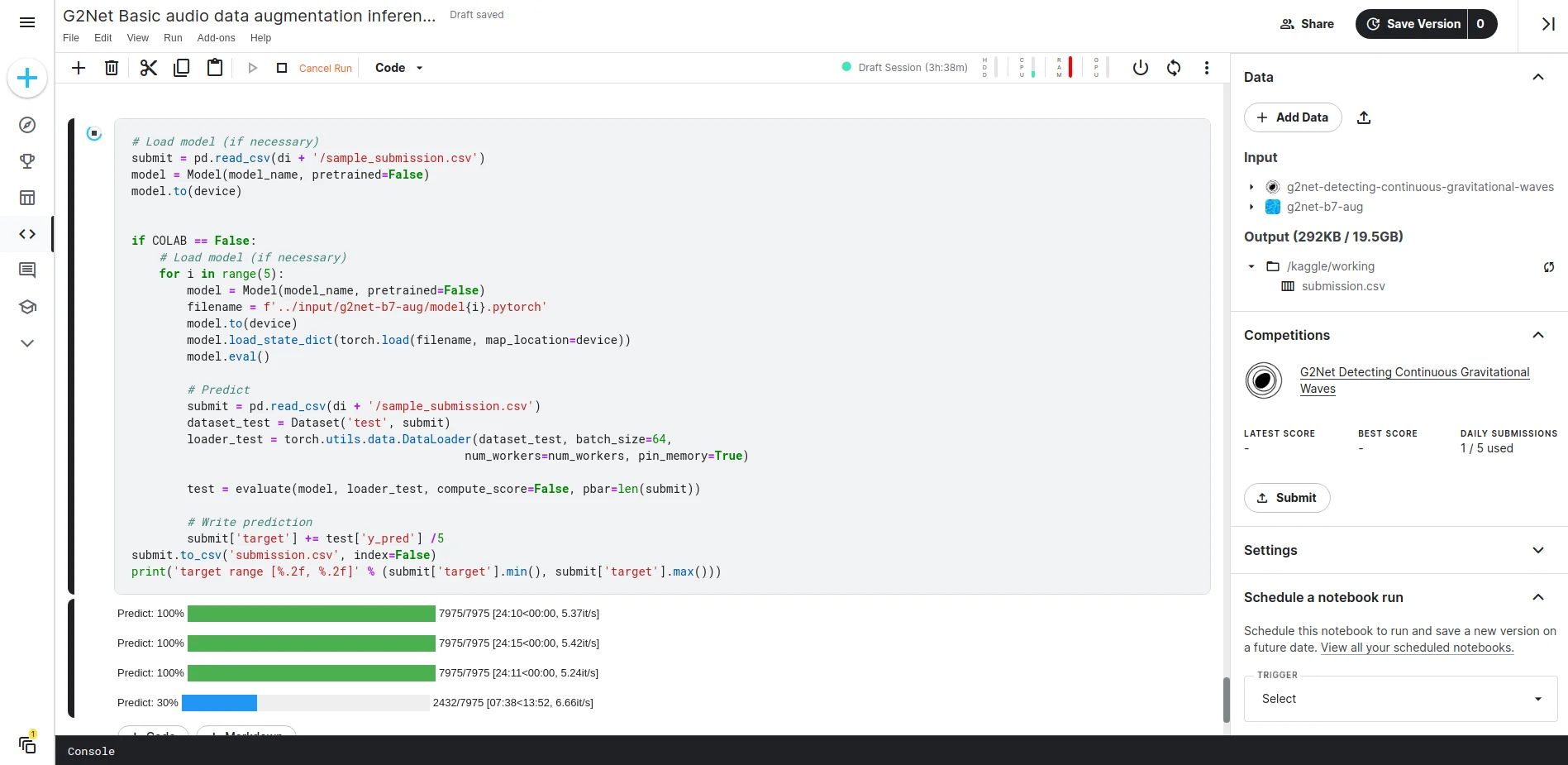Add a new cell with plus icon
This screenshot has width=1568, height=765.
click(x=79, y=68)
